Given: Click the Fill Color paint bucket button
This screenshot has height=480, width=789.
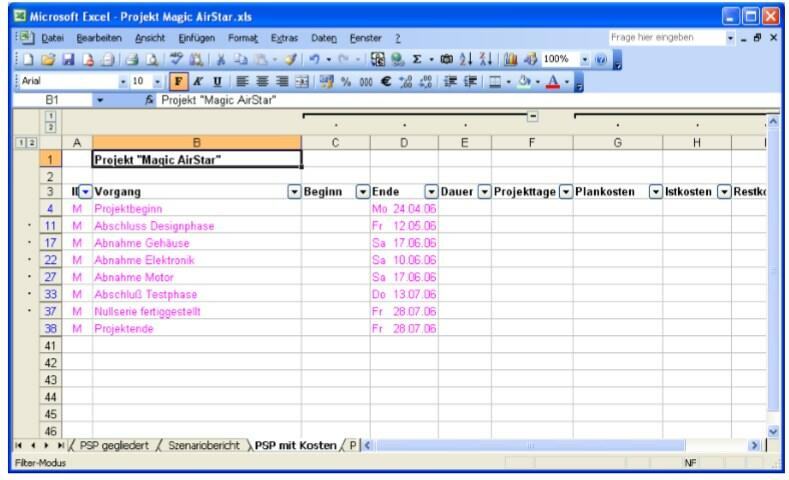Looking at the screenshot, I should point(509,79).
